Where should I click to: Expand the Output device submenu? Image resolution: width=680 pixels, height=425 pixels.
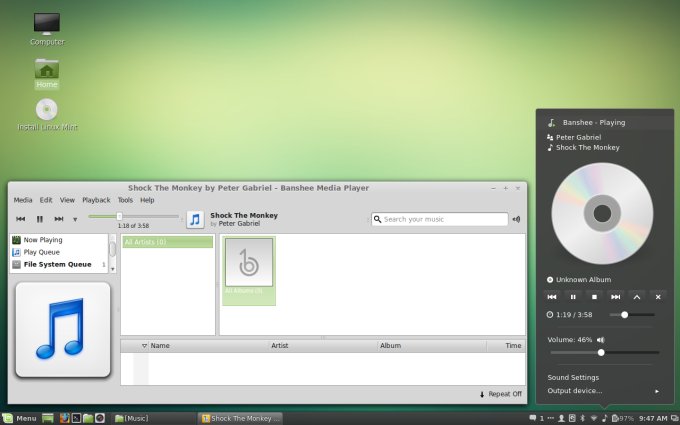point(605,391)
